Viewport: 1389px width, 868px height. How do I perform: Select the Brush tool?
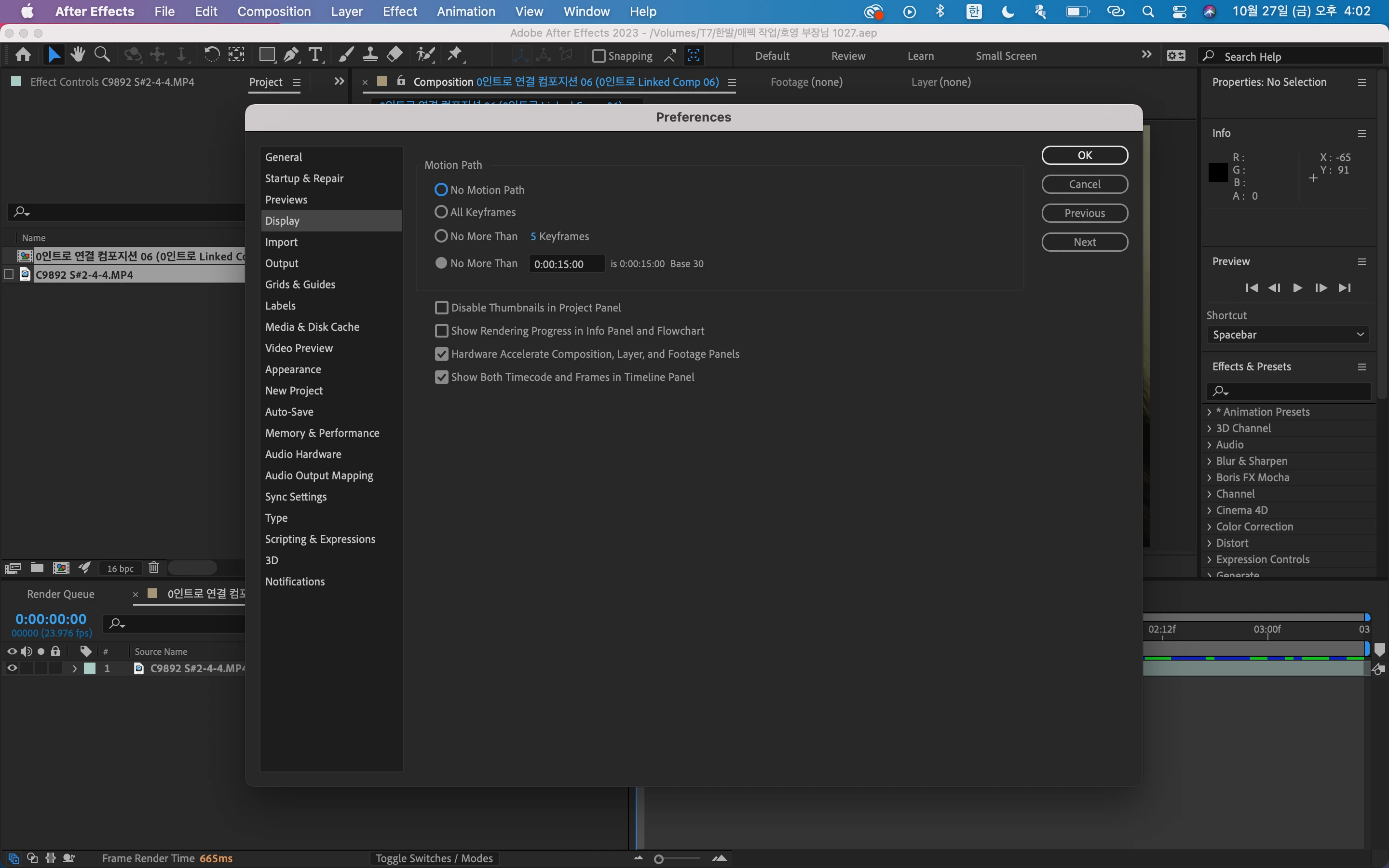click(345, 54)
